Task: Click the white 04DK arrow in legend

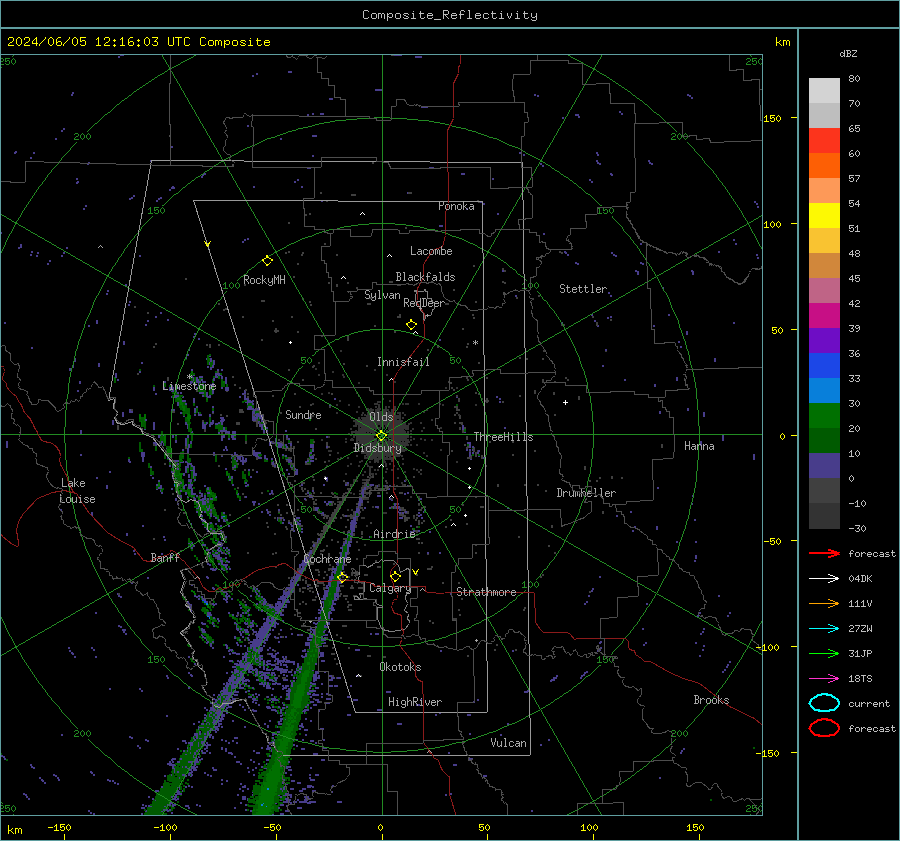Action: tap(824, 578)
